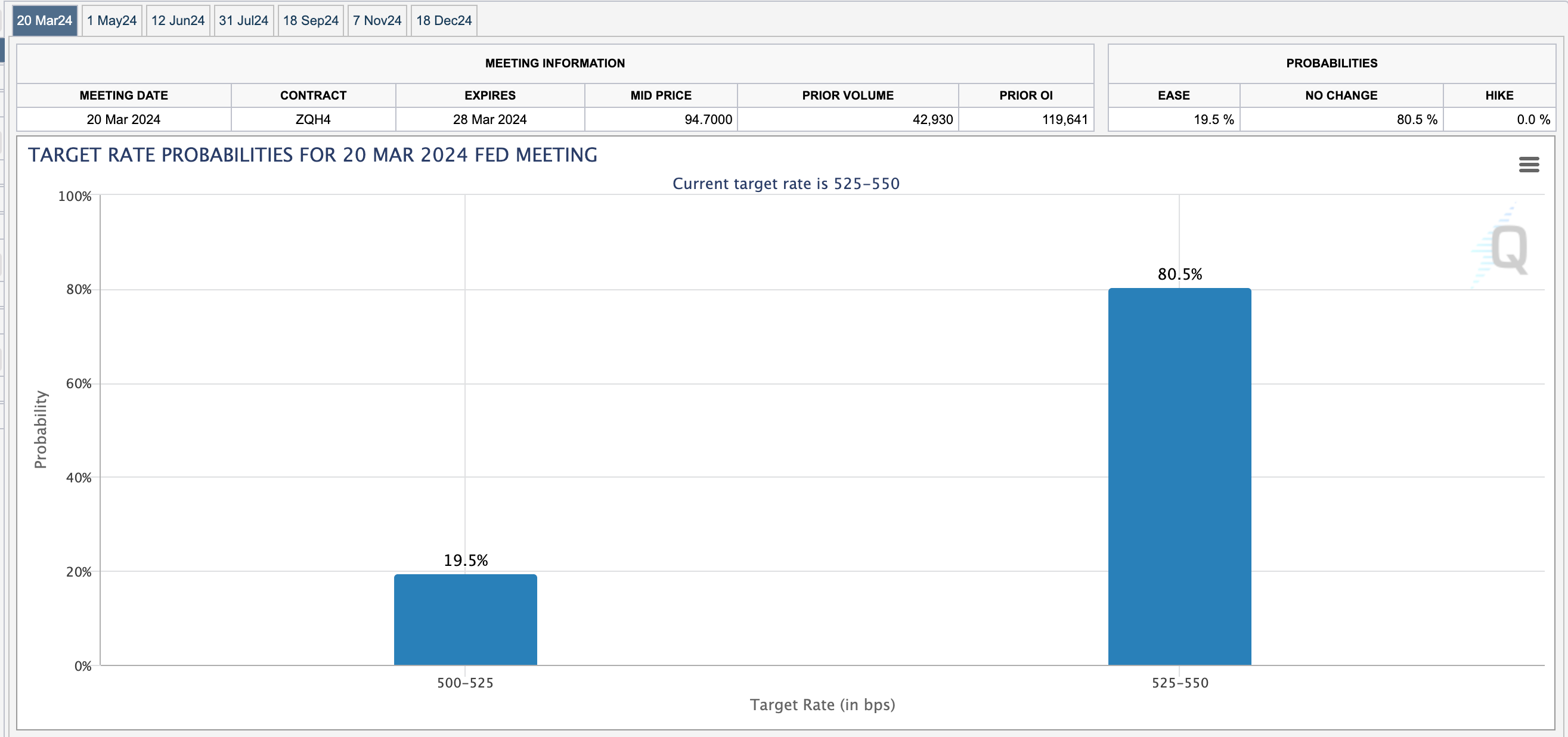Screen dimensions: 1568x737
Task: Click the No Change value 80.5 %
Action: [1417, 119]
